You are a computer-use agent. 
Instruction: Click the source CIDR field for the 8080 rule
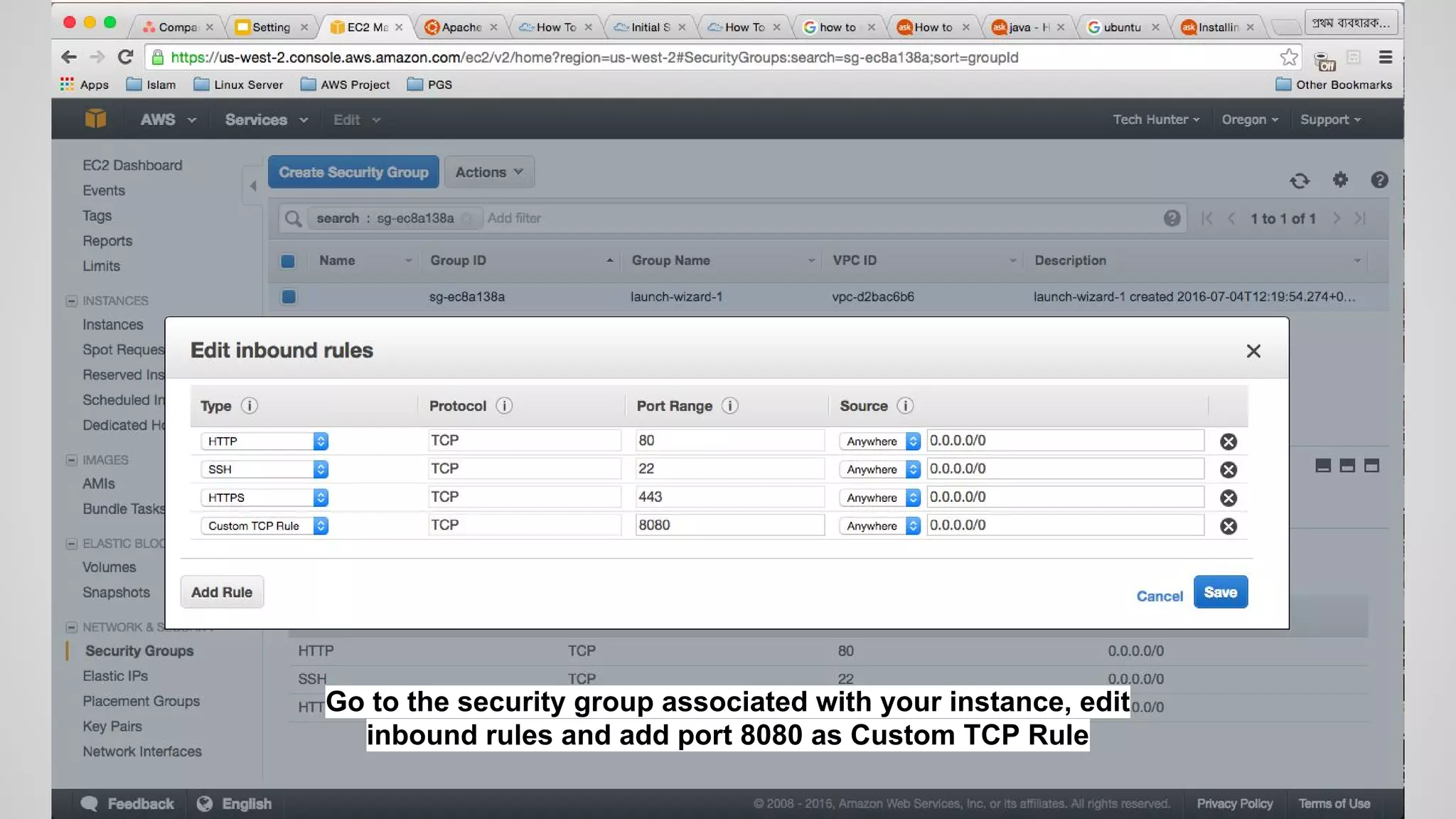(1066, 525)
